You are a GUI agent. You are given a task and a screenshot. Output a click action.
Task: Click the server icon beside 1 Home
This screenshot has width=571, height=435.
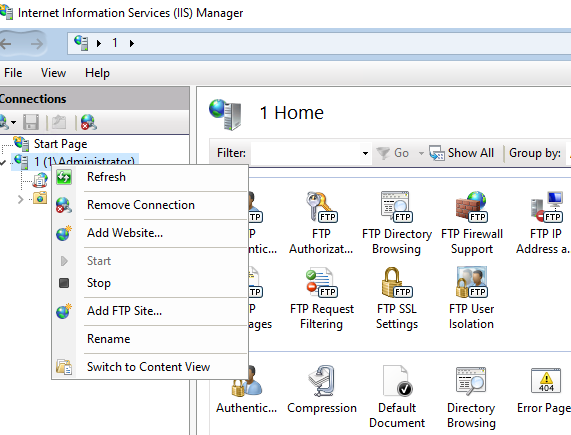pos(225,114)
